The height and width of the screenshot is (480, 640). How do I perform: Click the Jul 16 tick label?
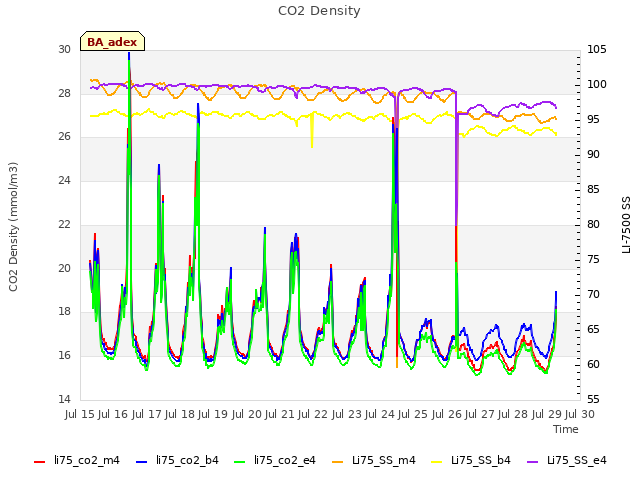pos(113,414)
